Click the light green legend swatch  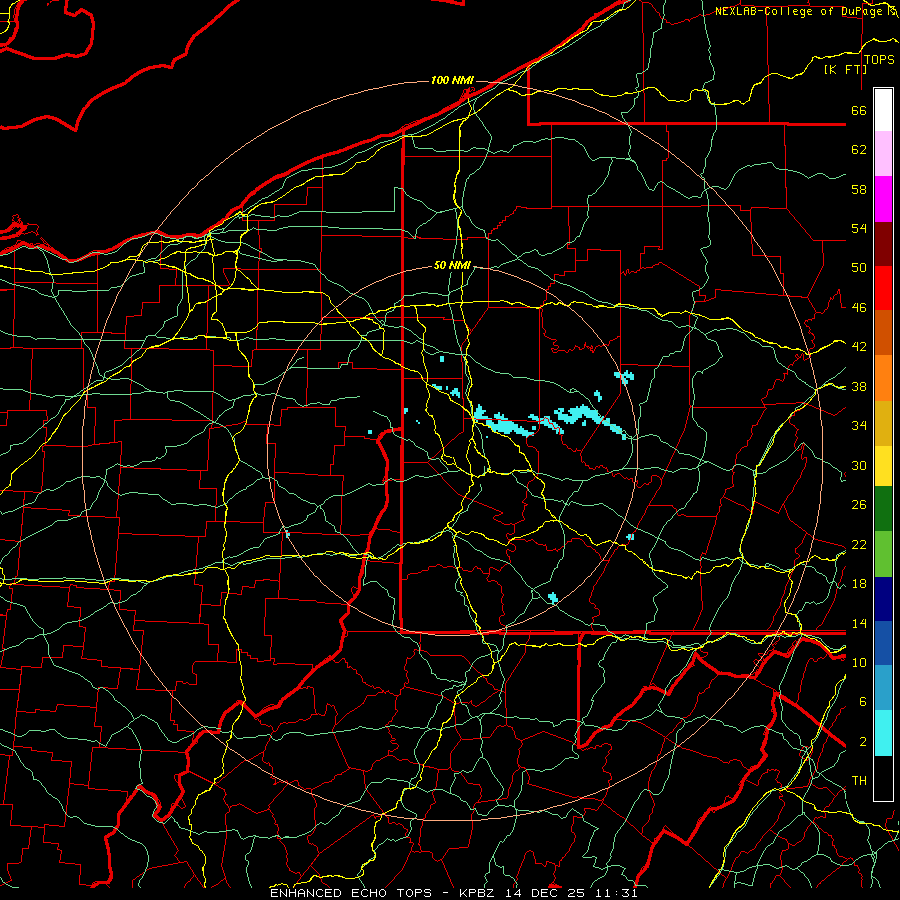pyautogui.click(x=883, y=554)
